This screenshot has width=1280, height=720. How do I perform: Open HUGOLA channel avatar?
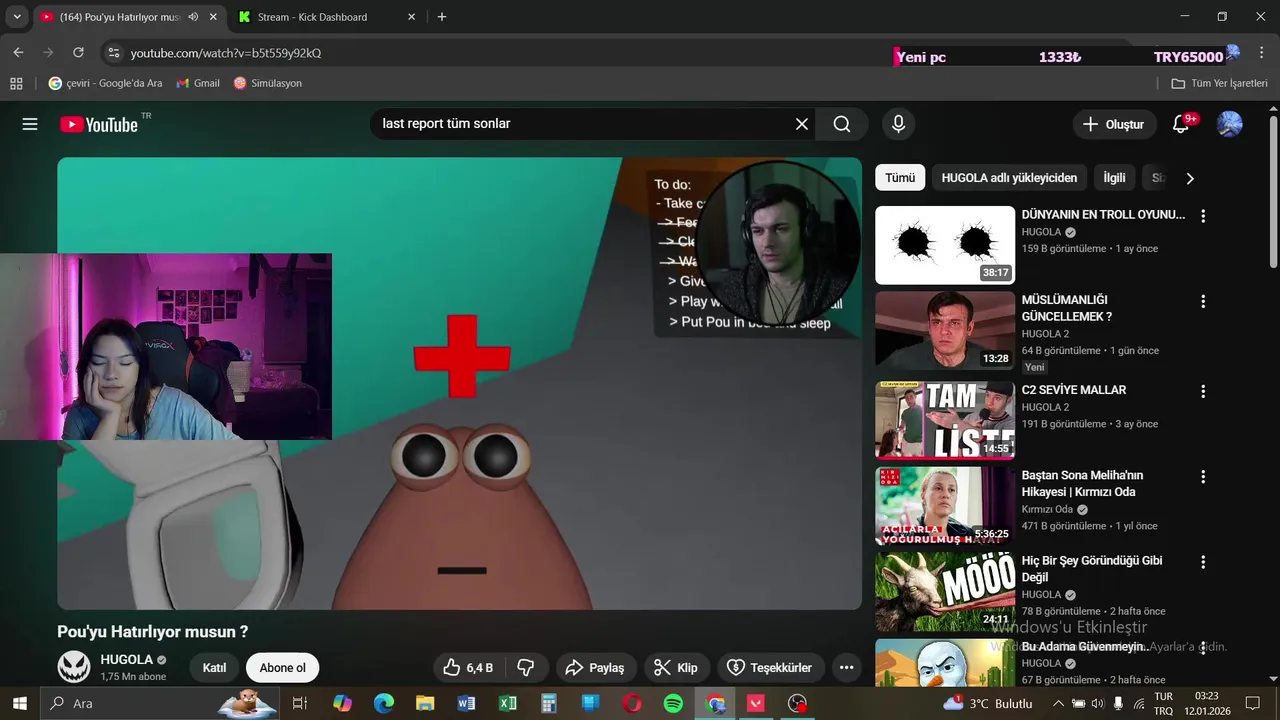pyautogui.click(x=74, y=667)
